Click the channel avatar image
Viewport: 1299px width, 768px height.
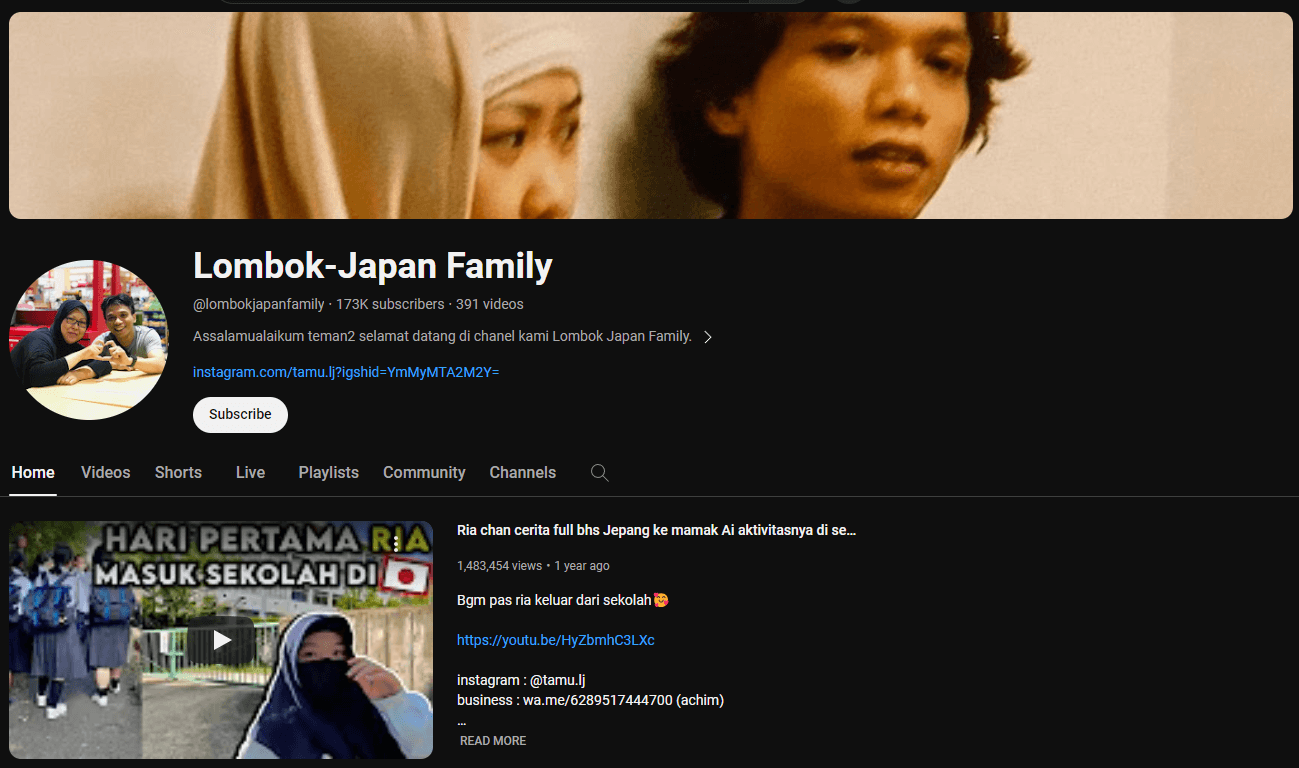tap(88, 338)
